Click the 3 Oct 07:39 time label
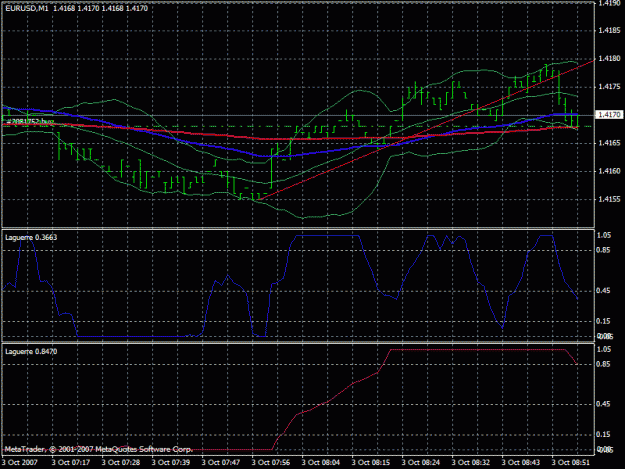This screenshot has height=469, width=625. tap(171, 463)
